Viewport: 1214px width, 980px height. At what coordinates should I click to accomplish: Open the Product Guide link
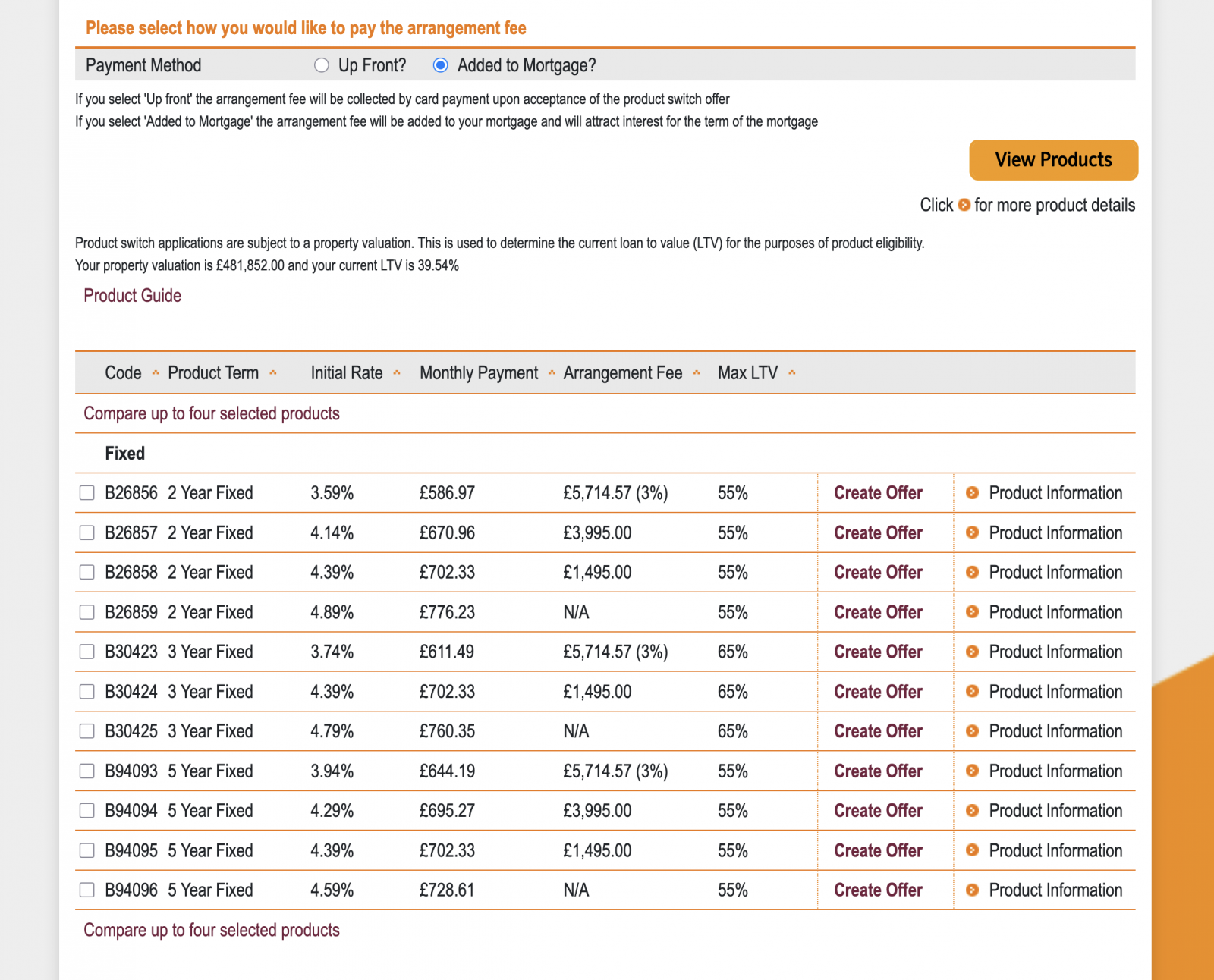(132, 296)
